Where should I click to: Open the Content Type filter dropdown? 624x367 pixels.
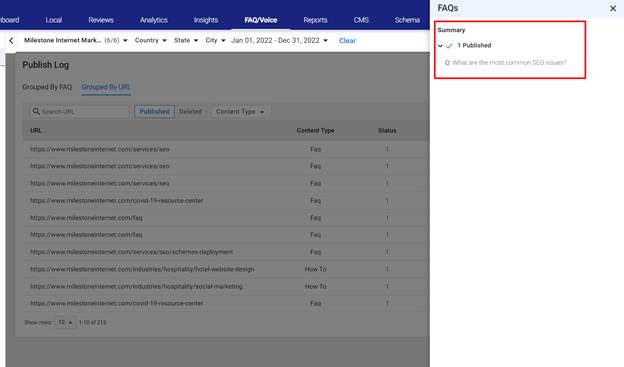(240, 112)
